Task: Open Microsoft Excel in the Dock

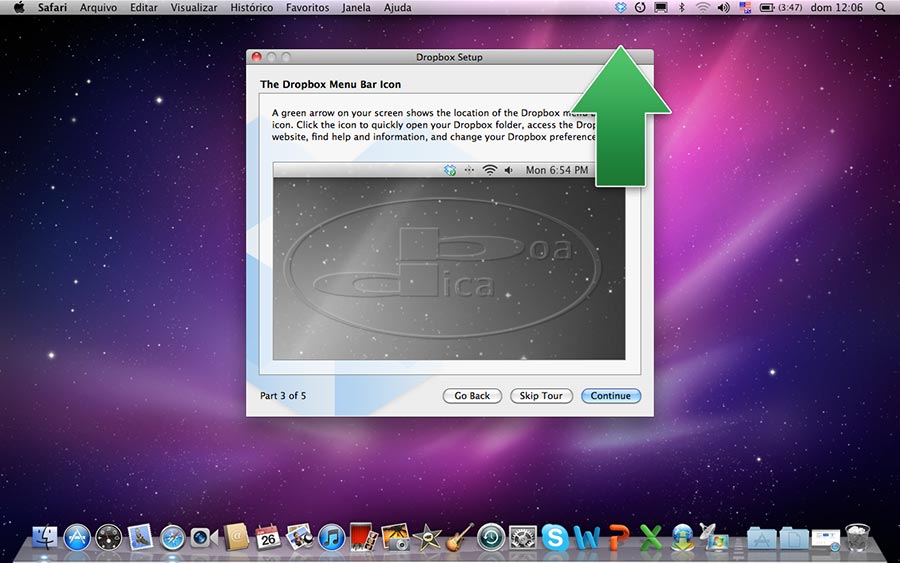Action: tap(651, 538)
